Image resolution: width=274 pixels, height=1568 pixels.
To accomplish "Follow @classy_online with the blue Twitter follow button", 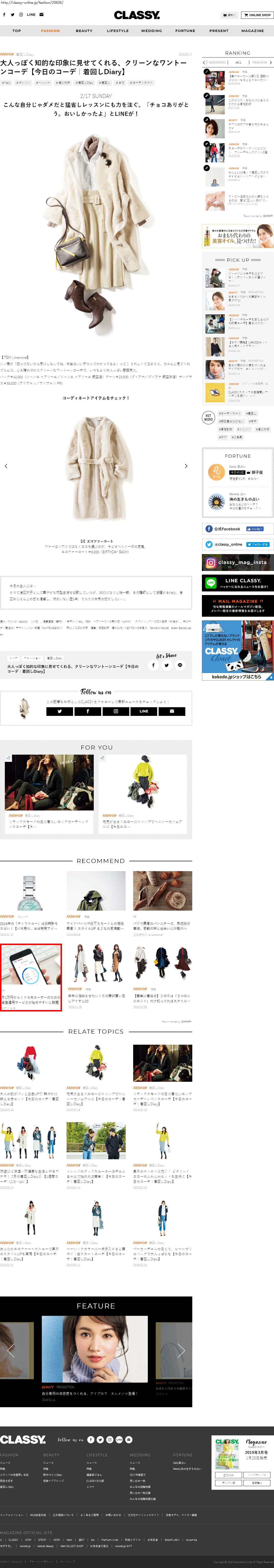I will [258, 544].
